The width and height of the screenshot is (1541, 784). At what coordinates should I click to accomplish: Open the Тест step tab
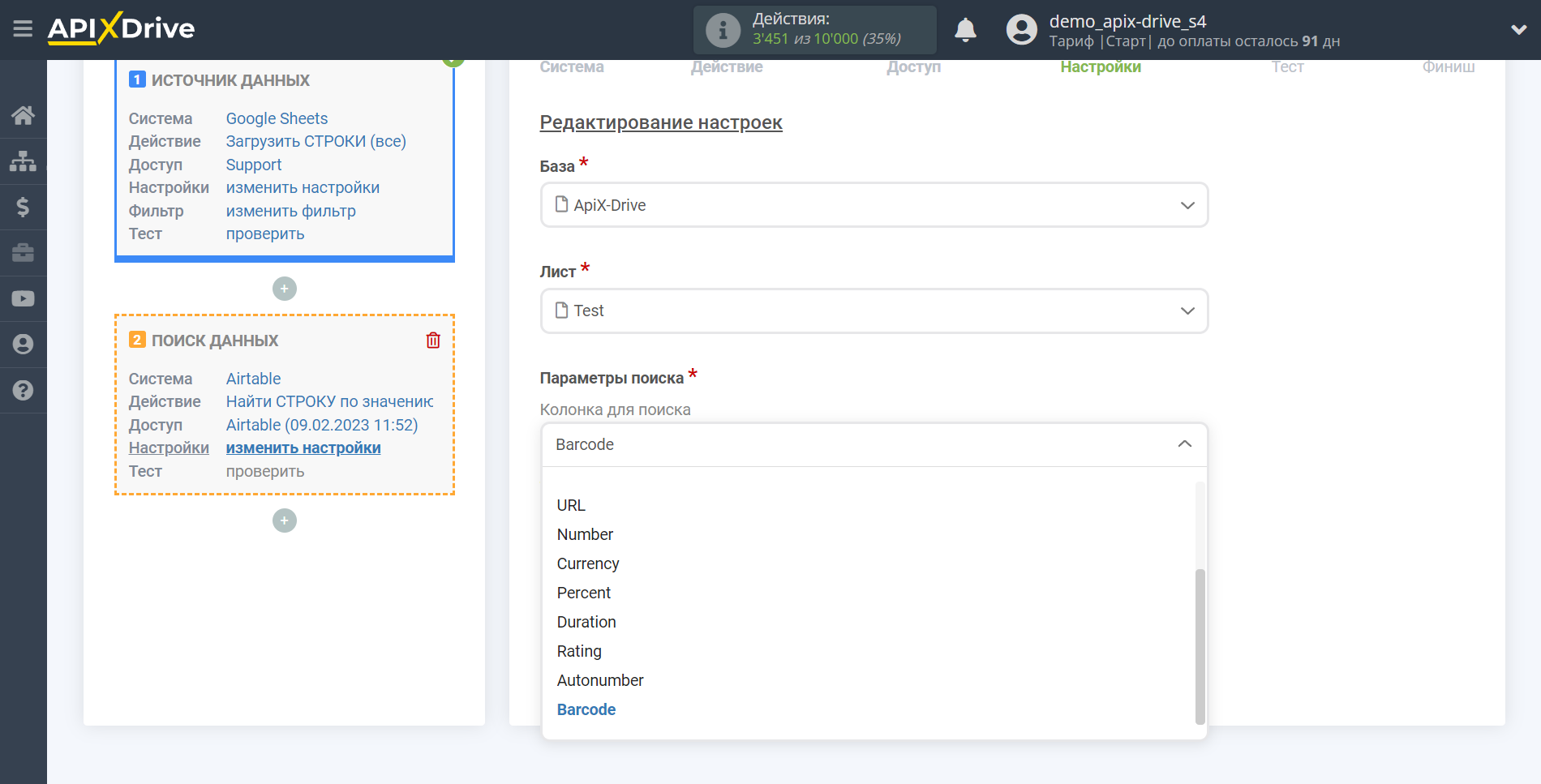1288,67
